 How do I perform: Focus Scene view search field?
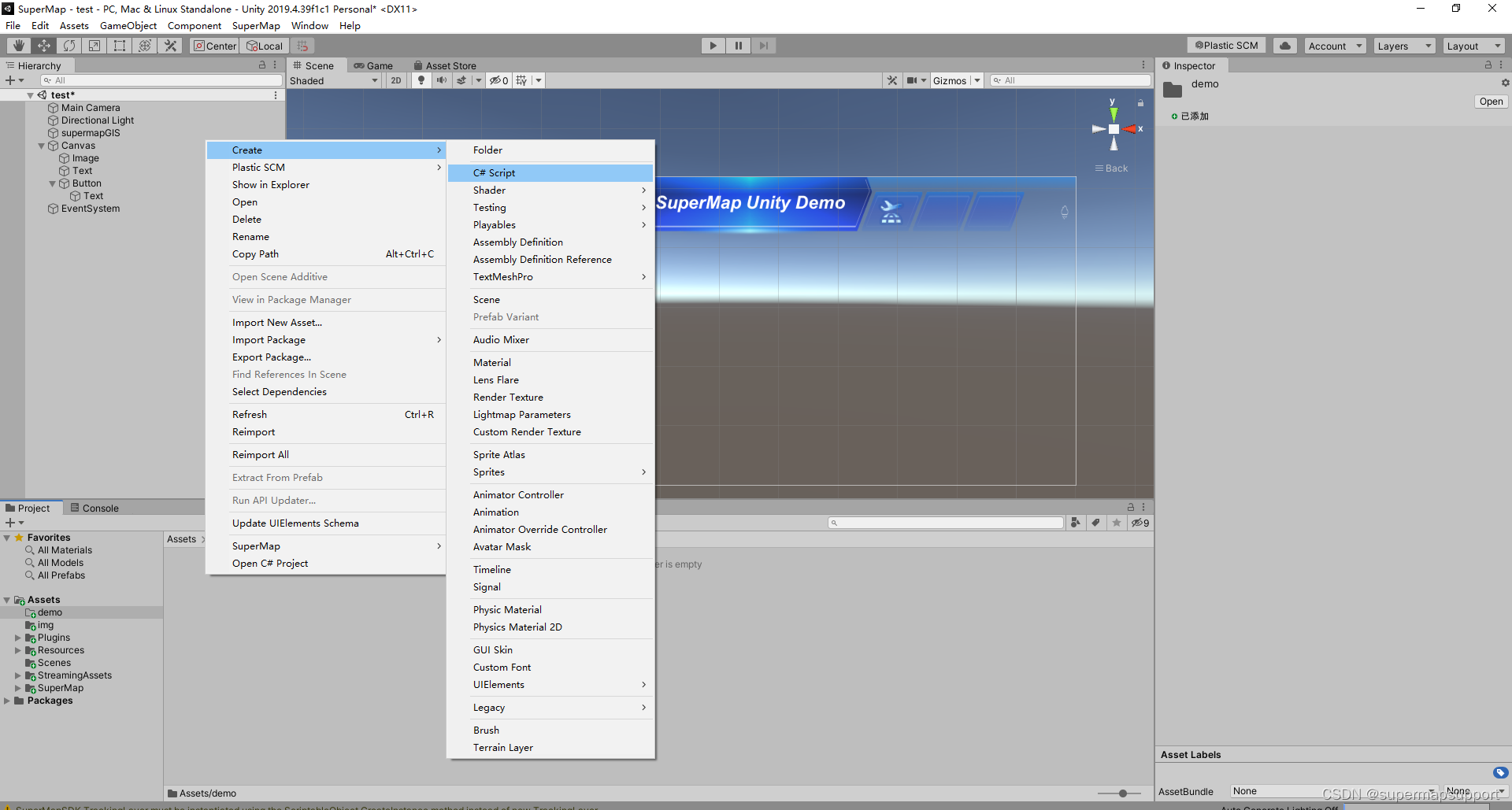(1069, 80)
